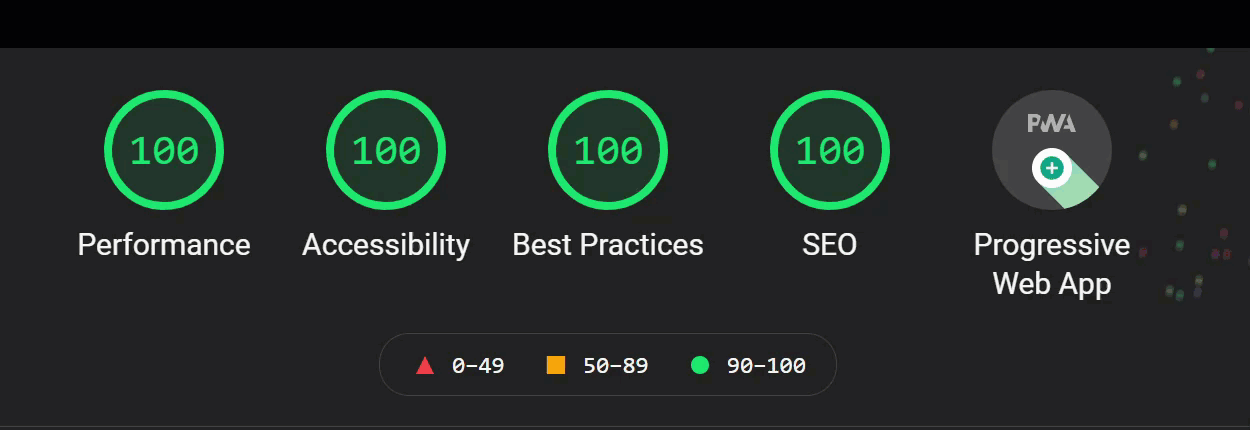Click the green plus badge on PWA icon

click(x=1051, y=168)
